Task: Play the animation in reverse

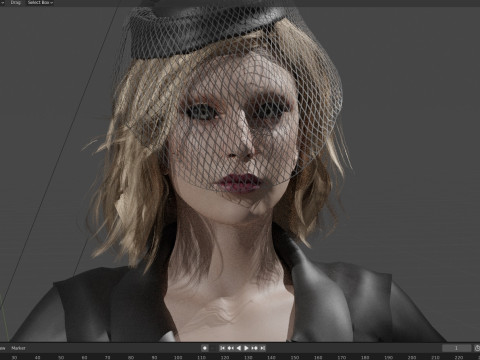Action: tap(238, 348)
